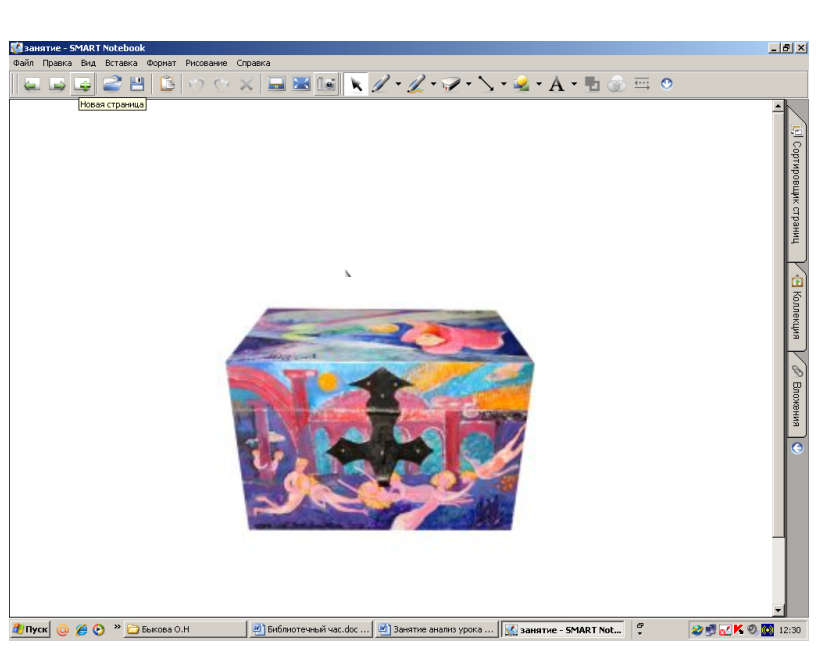Switch to Быкова О.Н folder on taskbar
The height and width of the screenshot is (663, 831).
point(185,629)
